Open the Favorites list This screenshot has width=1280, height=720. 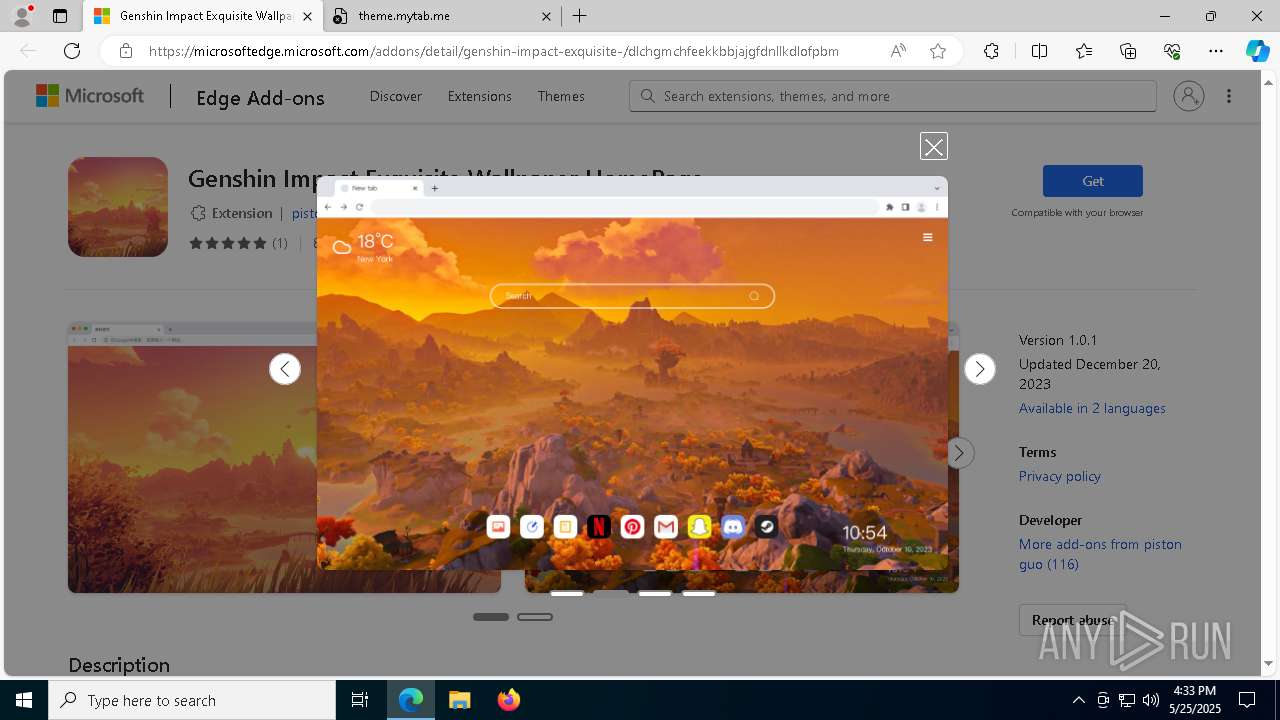(1084, 51)
